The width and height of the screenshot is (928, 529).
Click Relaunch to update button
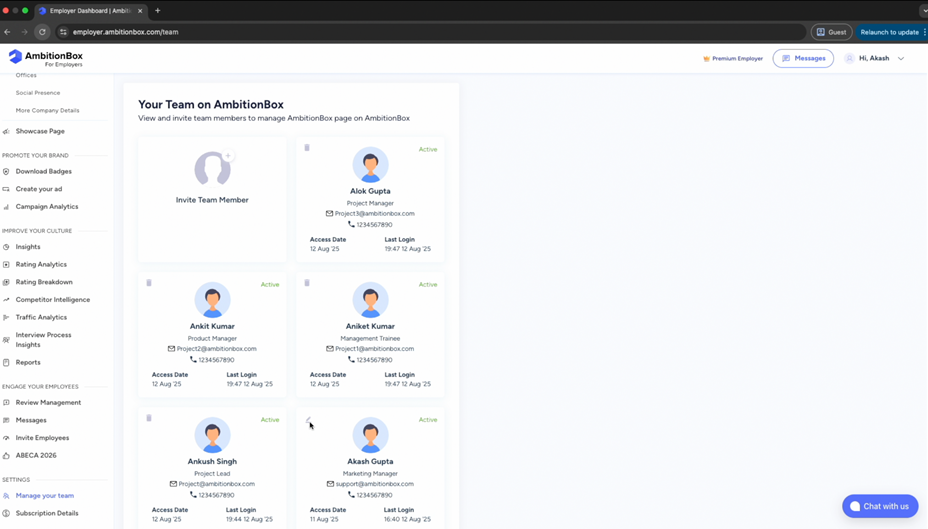pos(888,32)
